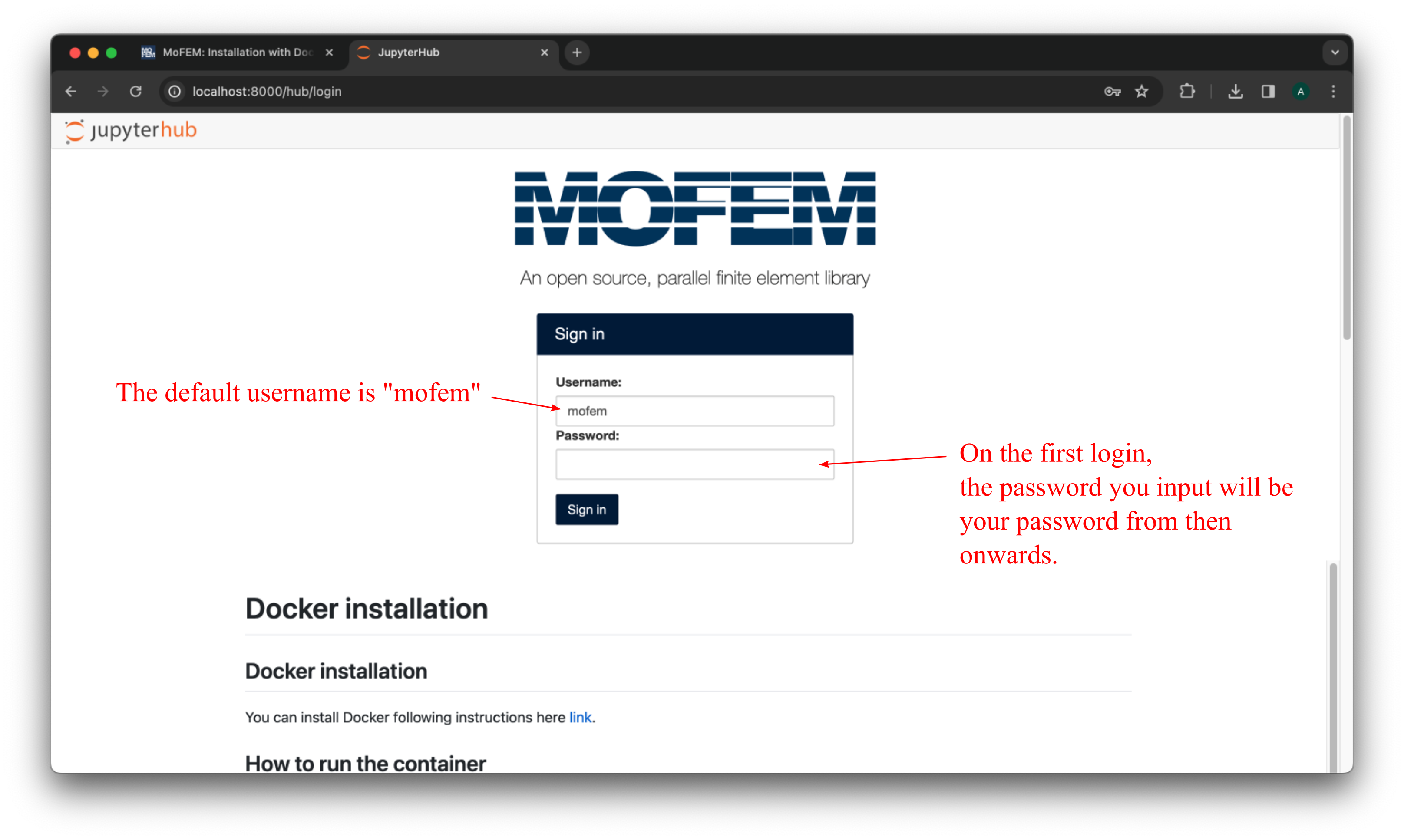Viewport: 1404px width, 840px height.
Task: Click the browser forward arrow
Action: [x=102, y=91]
